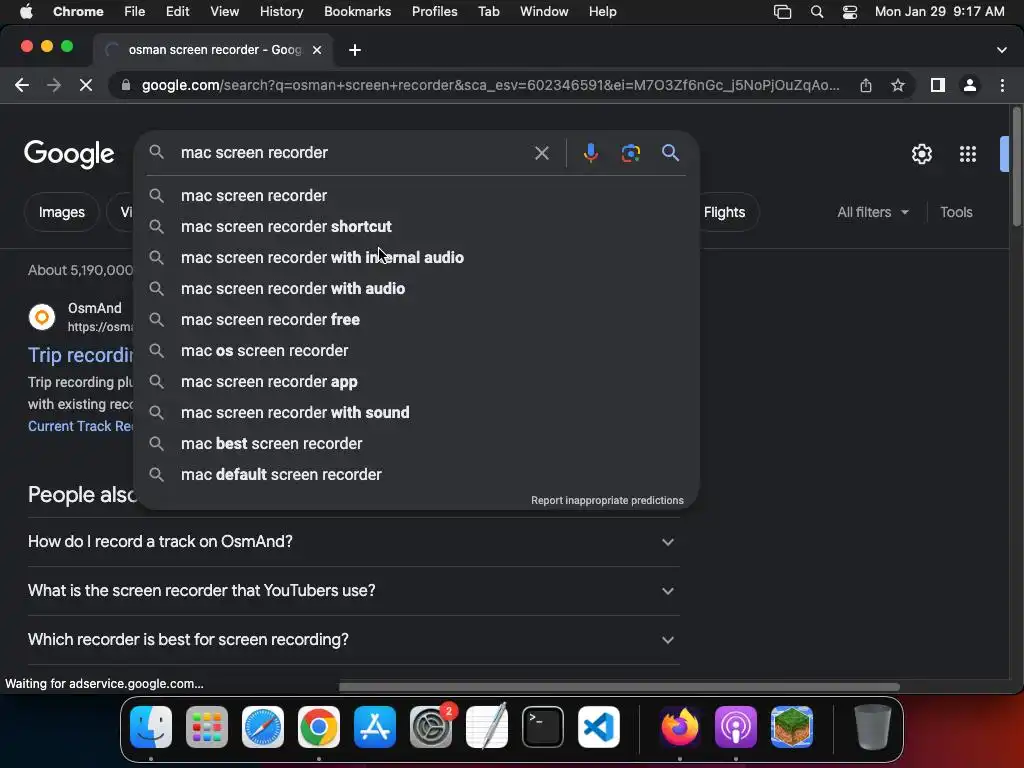Open Spotlight search in menu bar

(816, 12)
